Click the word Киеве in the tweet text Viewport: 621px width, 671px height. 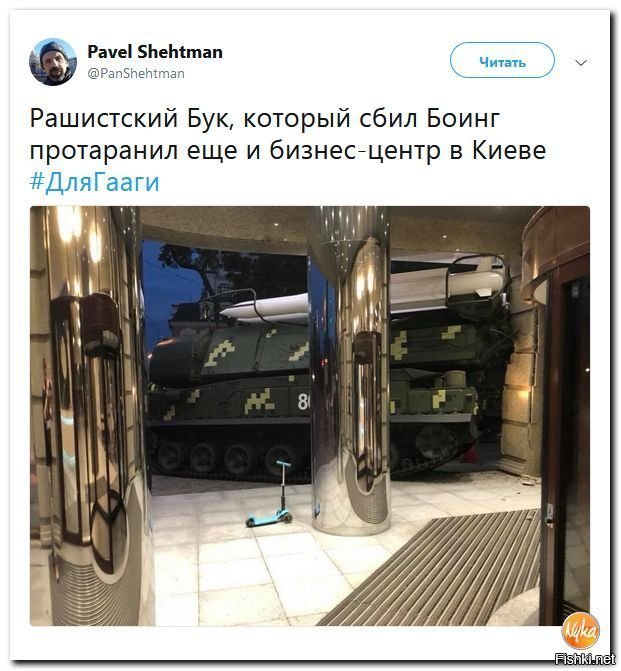(509, 150)
